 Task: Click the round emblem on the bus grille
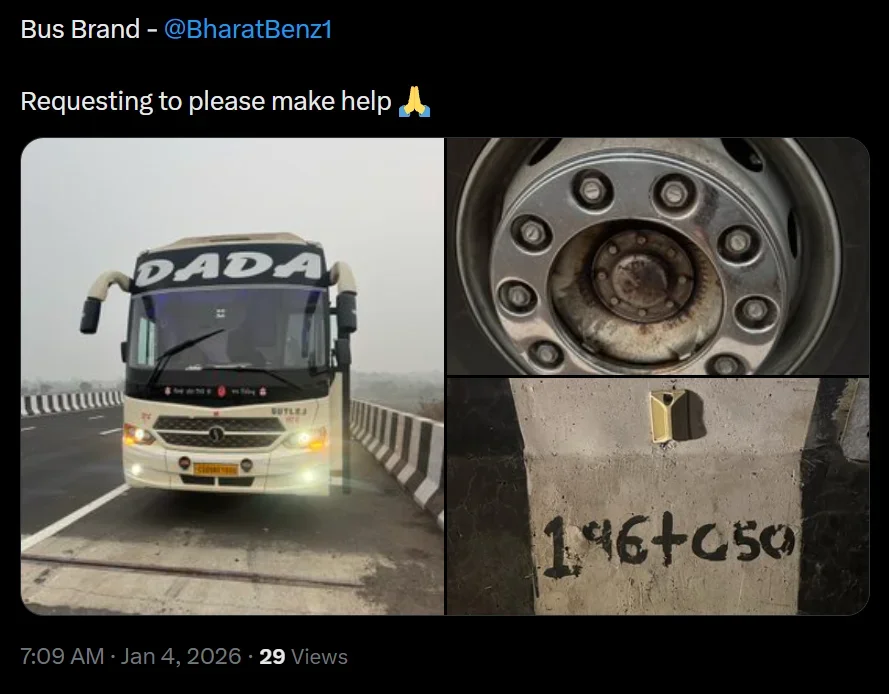[x=217, y=434]
